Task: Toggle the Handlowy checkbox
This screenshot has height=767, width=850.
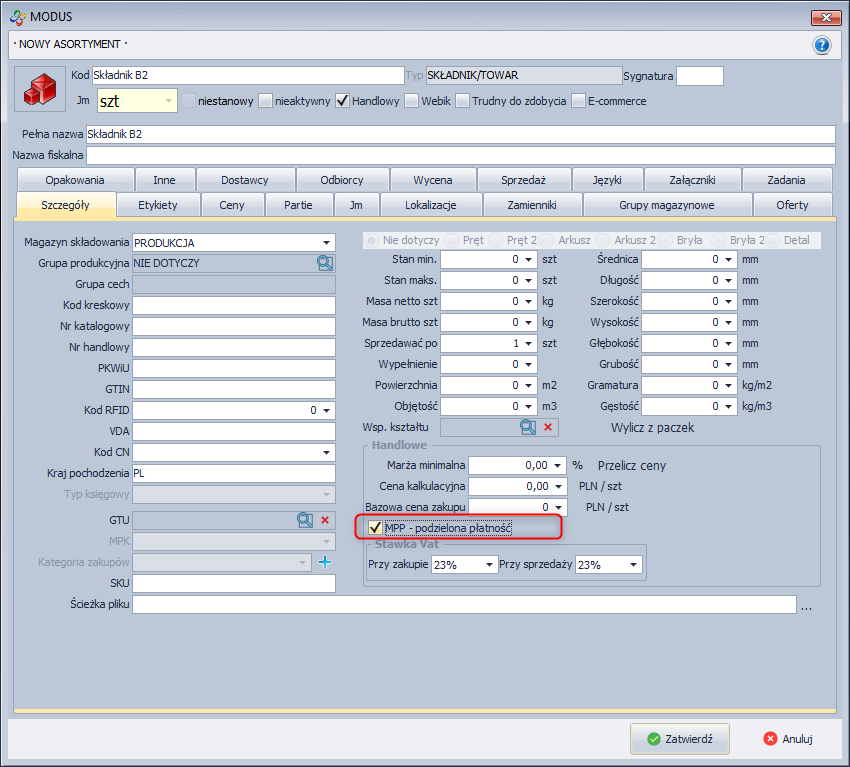Action: [342, 101]
